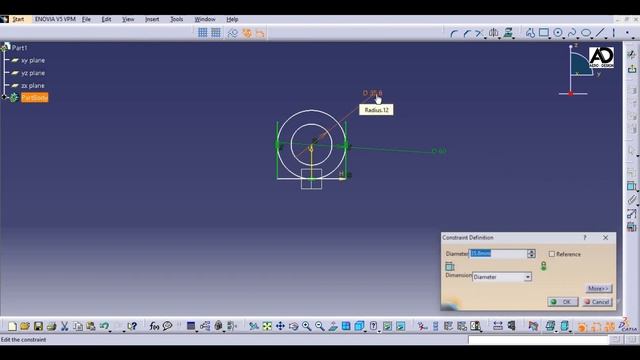The image size is (640, 360).
Task: Click the D 35.8 diameter dimension label
Action: (372, 93)
